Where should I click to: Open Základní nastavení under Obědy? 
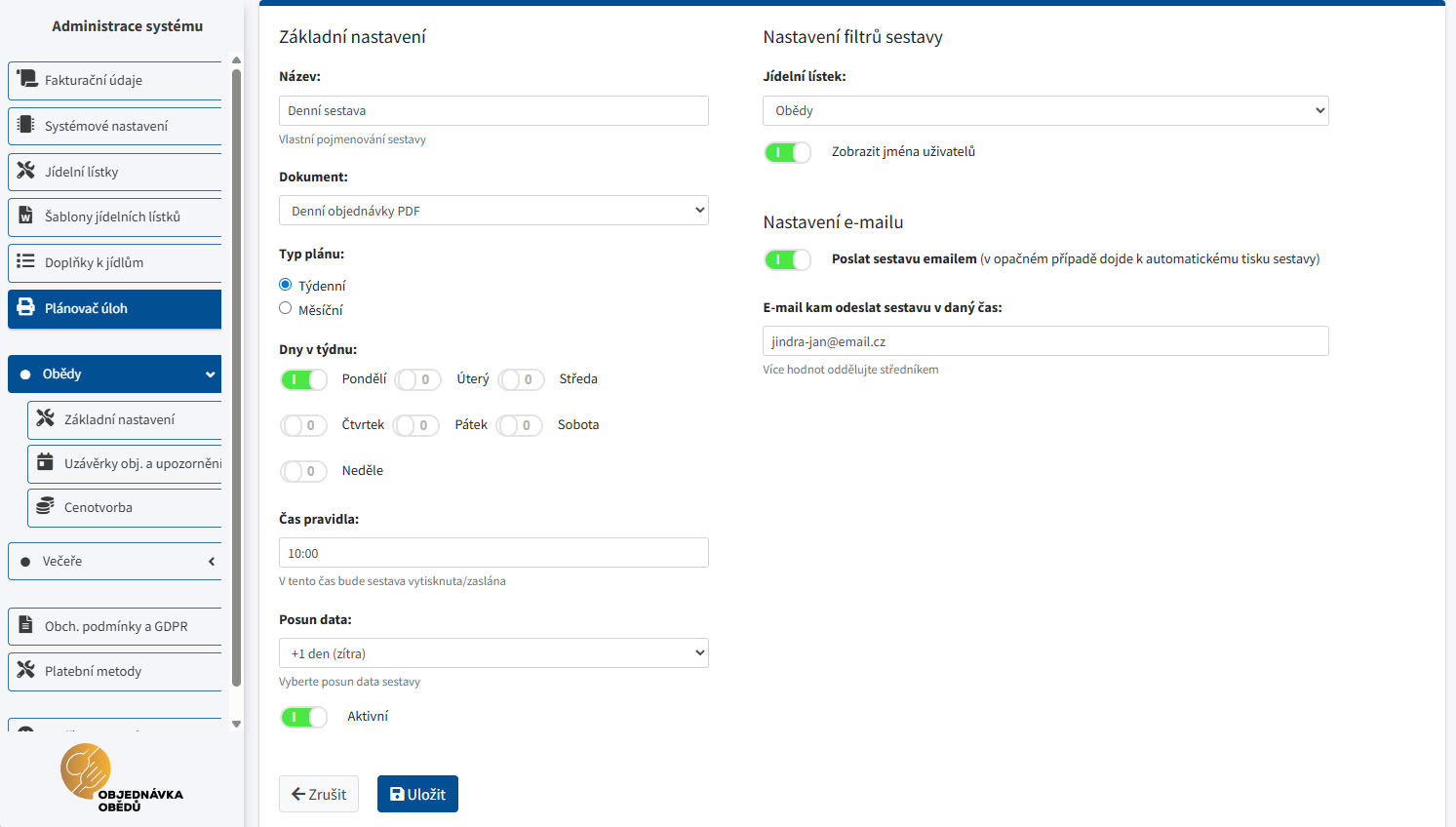click(x=119, y=419)
